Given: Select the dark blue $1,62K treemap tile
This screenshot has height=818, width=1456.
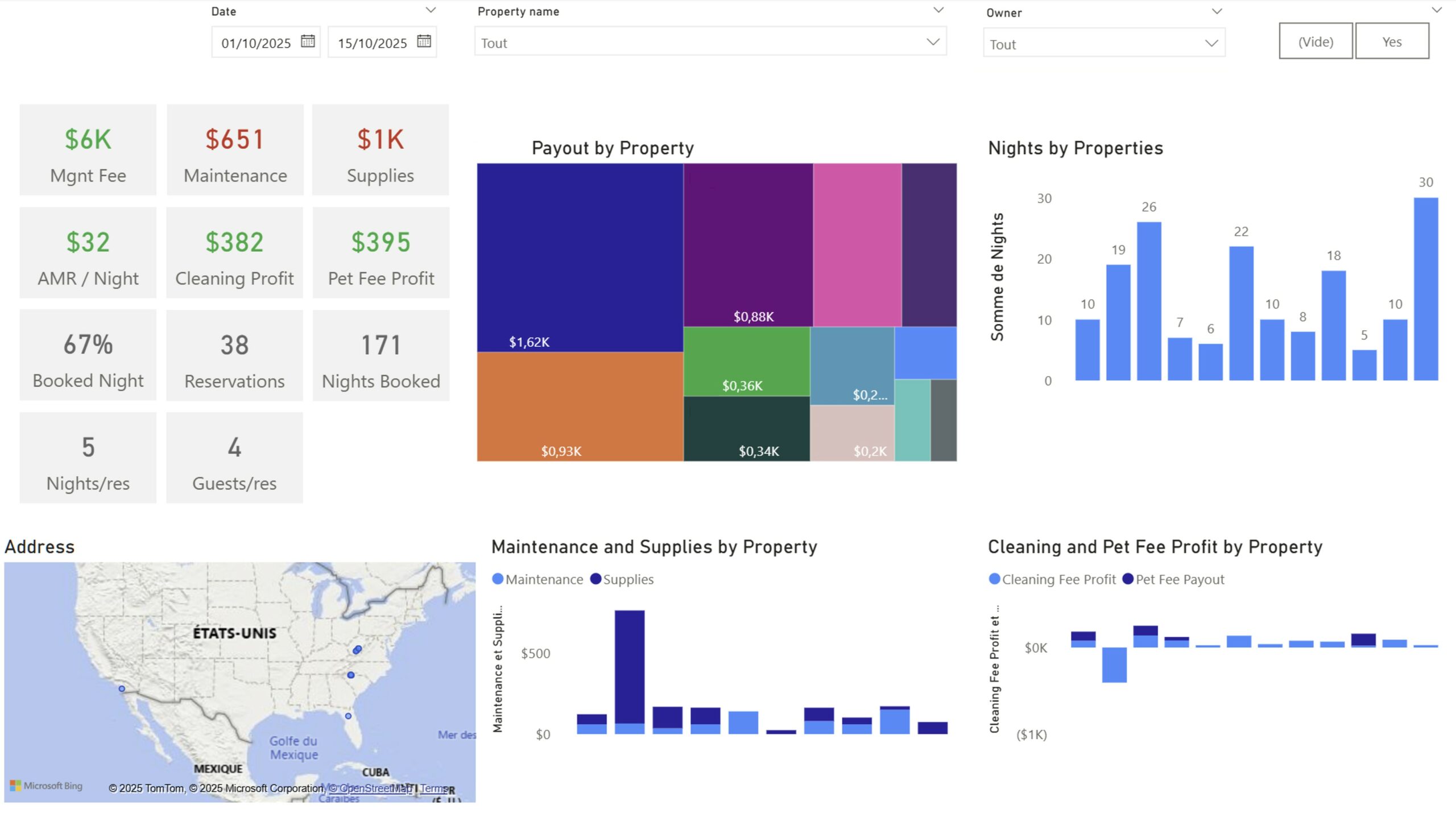Looking at the screenshot, I should click(580, 258).
